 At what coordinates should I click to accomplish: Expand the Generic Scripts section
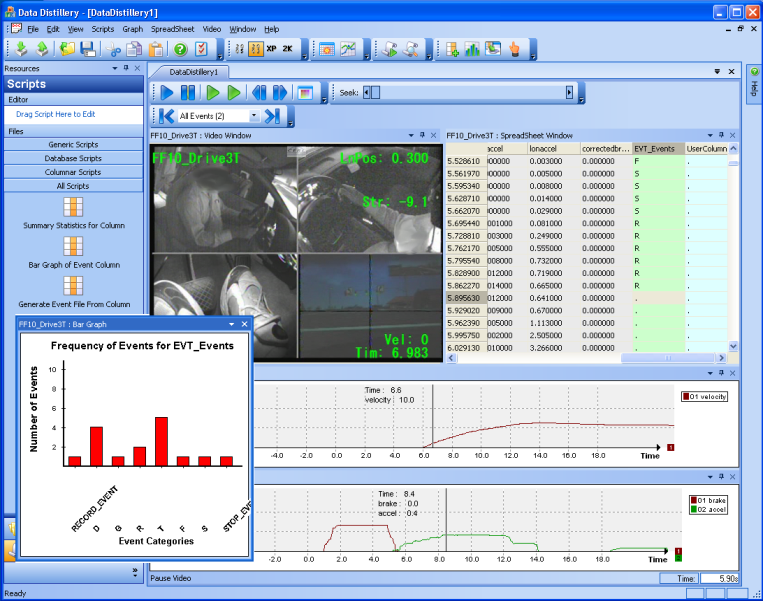73,145
